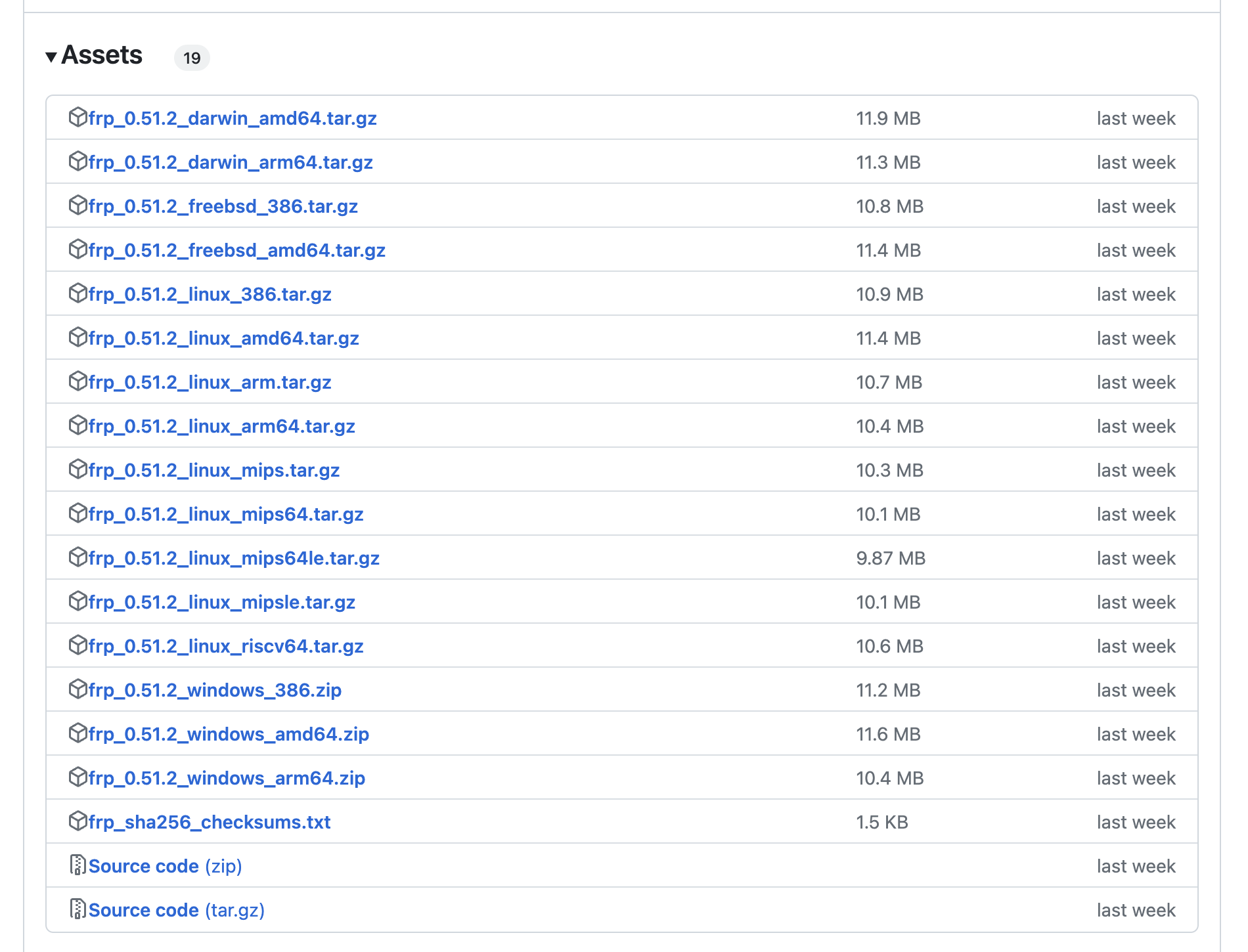Click package icon beside windows_arm64 zip
This screenshot has height=952, width=1248.
[78, 777]
